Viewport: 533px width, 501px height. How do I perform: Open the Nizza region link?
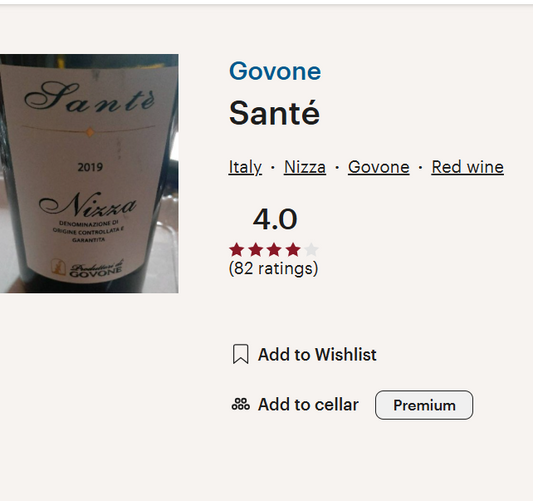coord(305,167)
